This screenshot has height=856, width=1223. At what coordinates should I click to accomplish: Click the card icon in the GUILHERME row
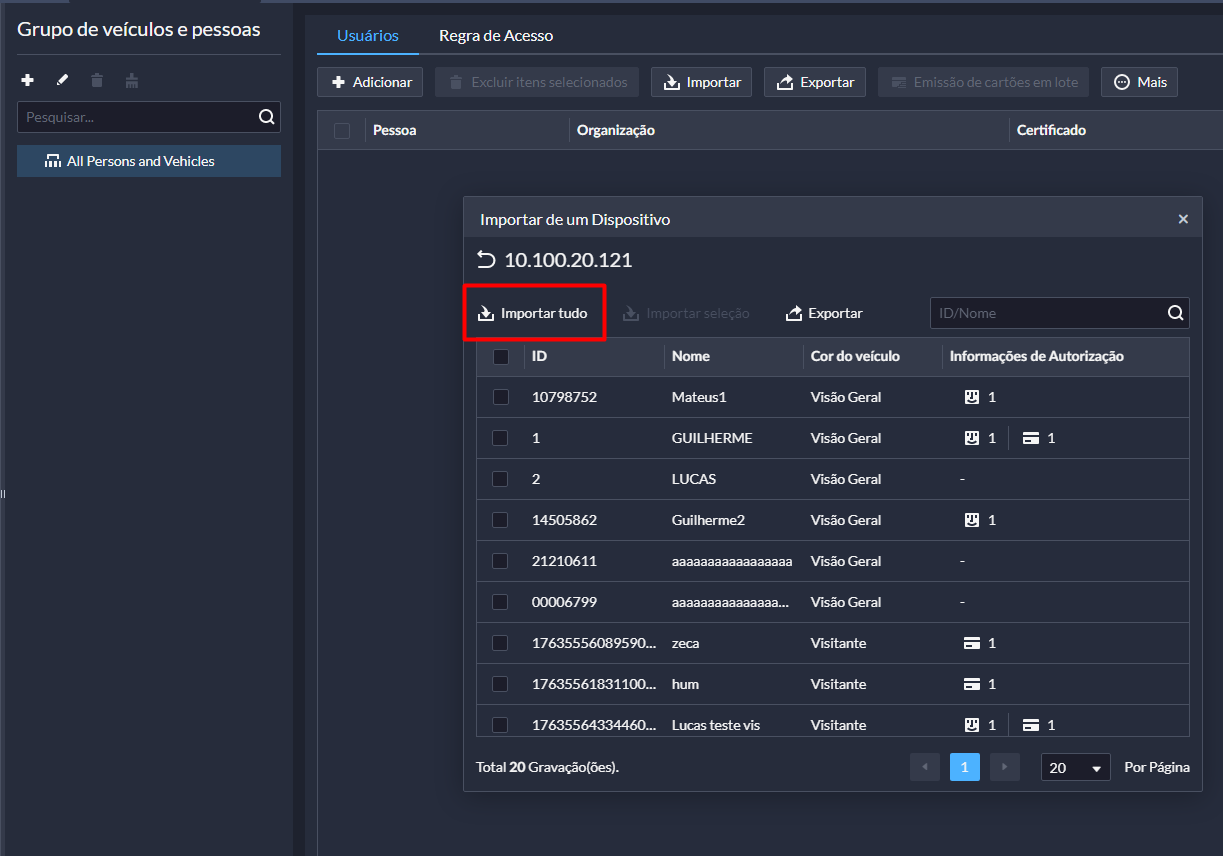pos(1032,438)
